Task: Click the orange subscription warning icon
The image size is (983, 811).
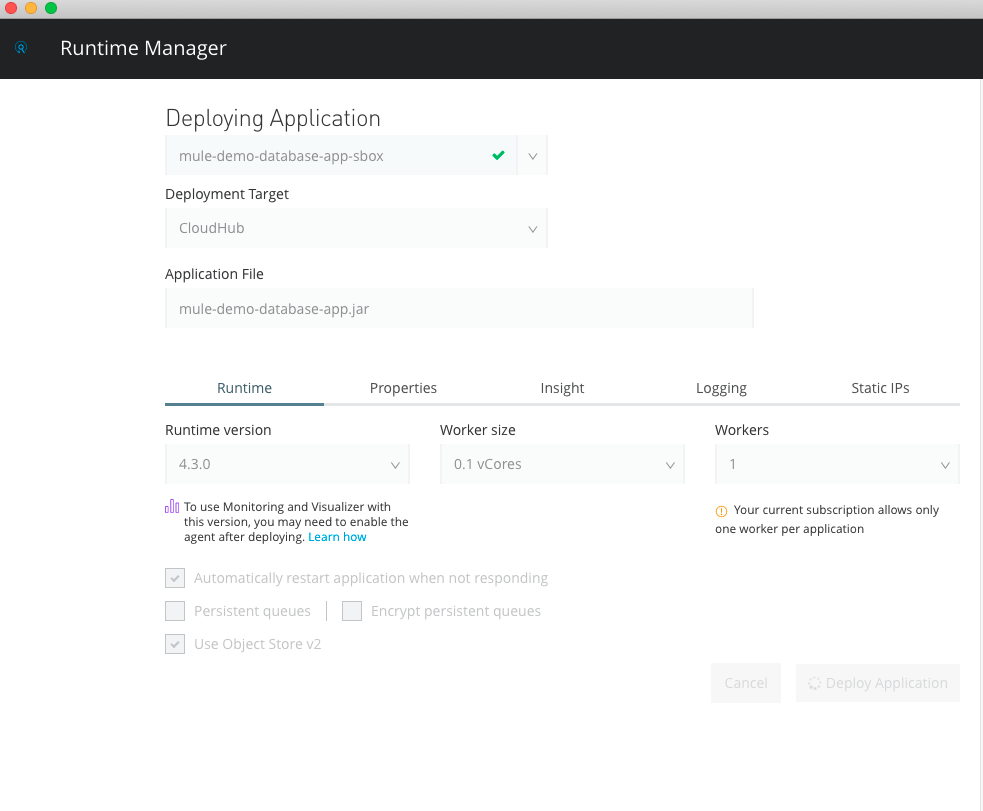Action: 721,511
